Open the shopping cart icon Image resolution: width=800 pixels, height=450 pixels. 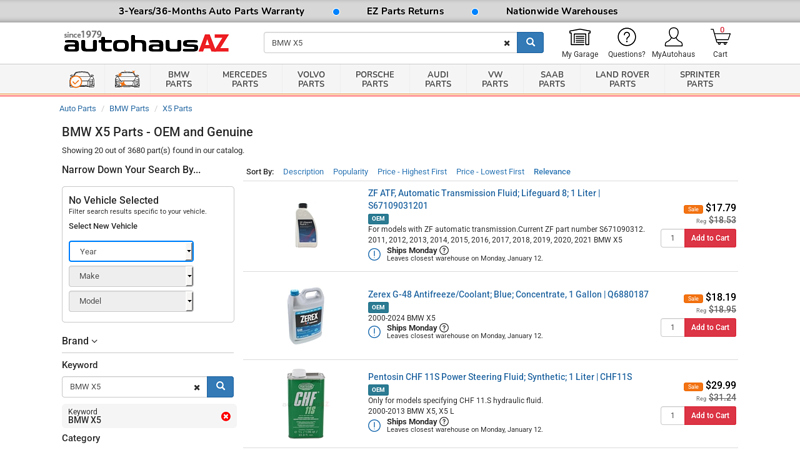[x=720, y=38]
